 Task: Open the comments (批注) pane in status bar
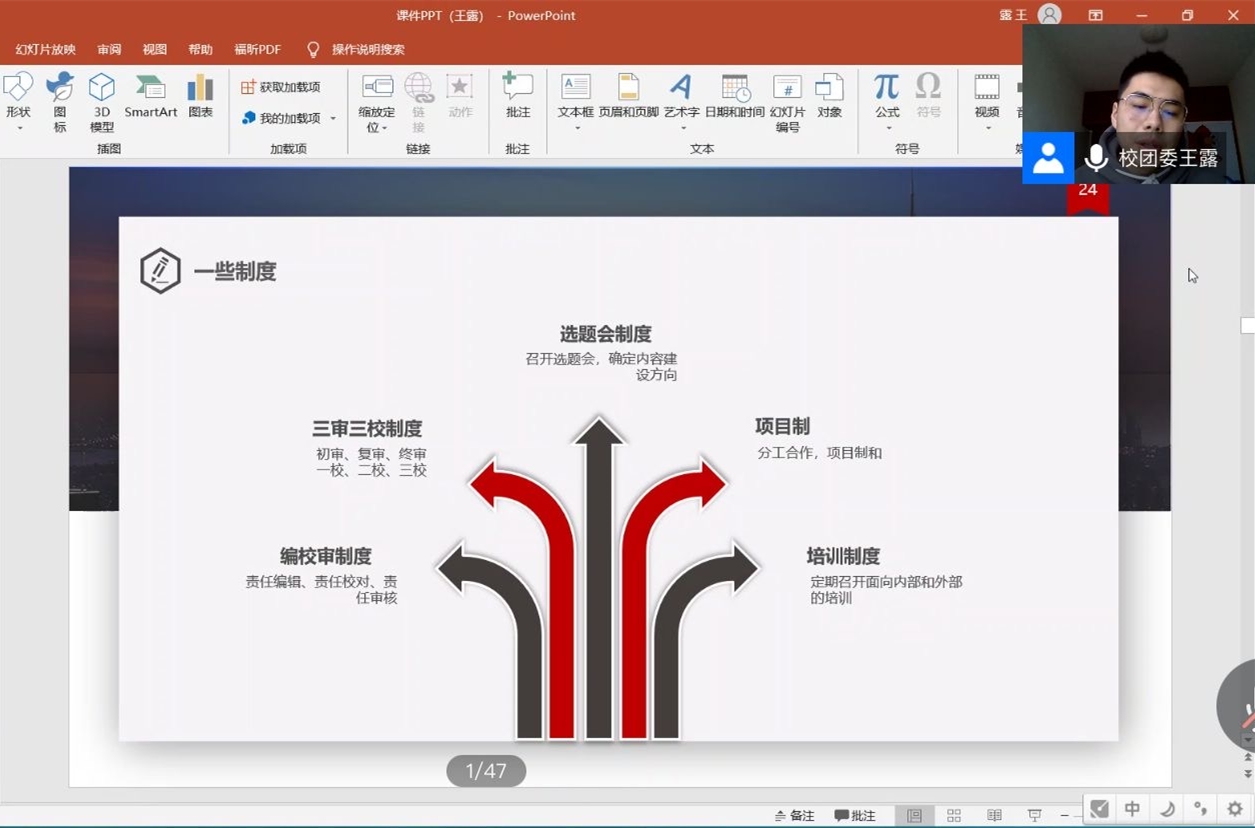(855, 816)
